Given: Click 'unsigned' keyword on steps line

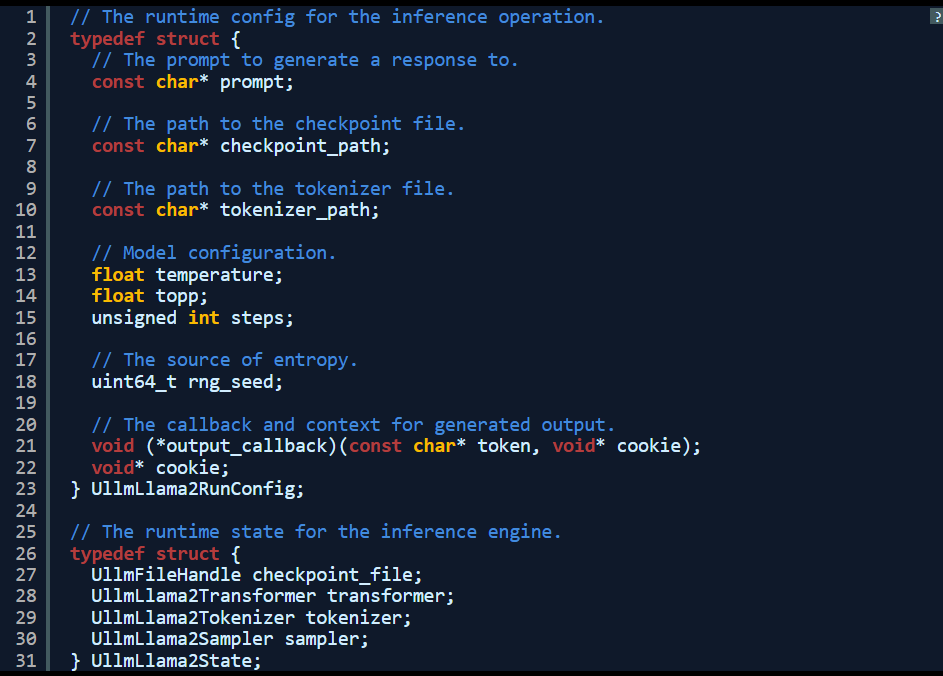Looking at the screenshot, I should [134, 318].
